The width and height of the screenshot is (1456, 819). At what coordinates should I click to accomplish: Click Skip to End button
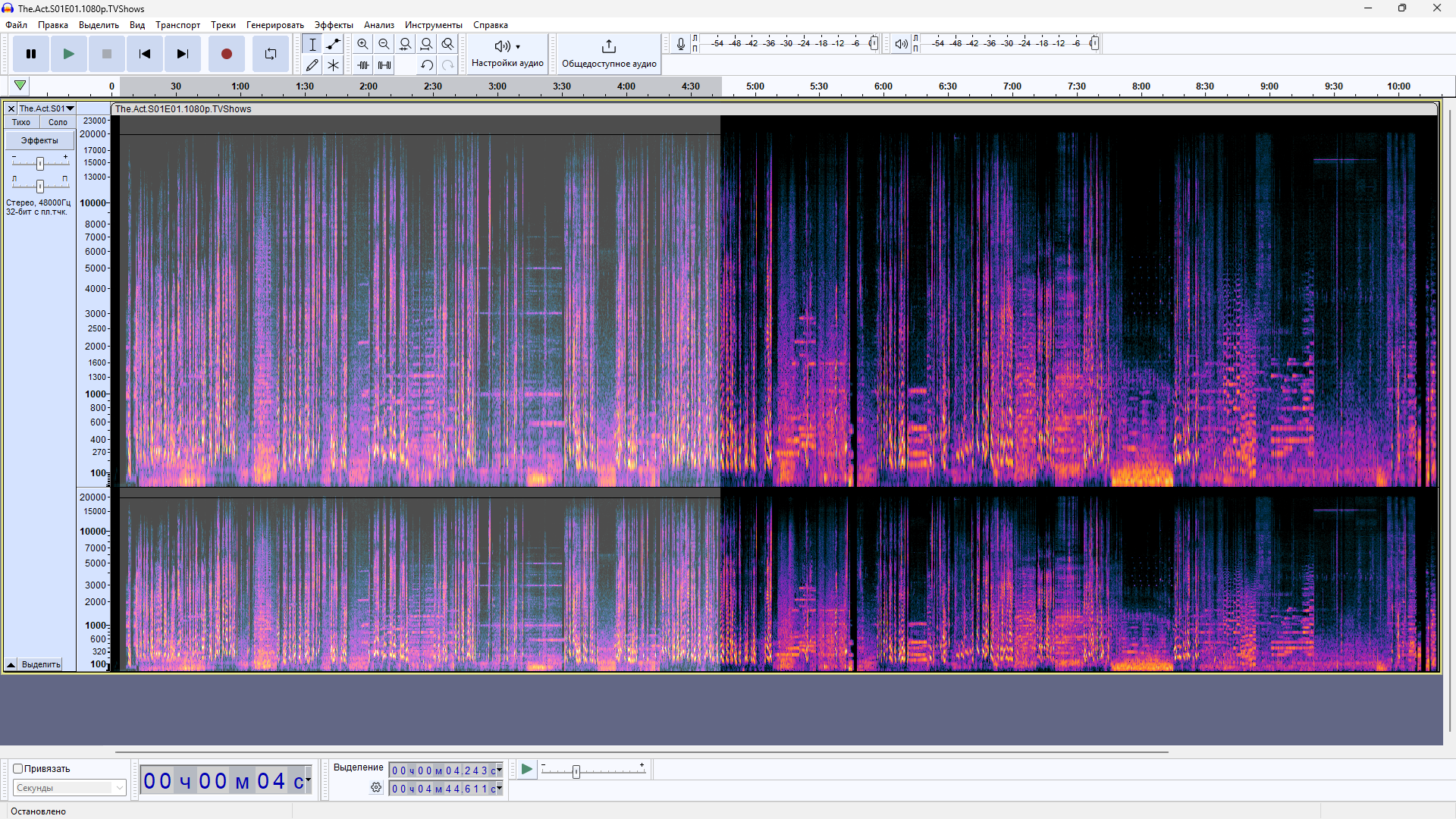tap(182, 54)
